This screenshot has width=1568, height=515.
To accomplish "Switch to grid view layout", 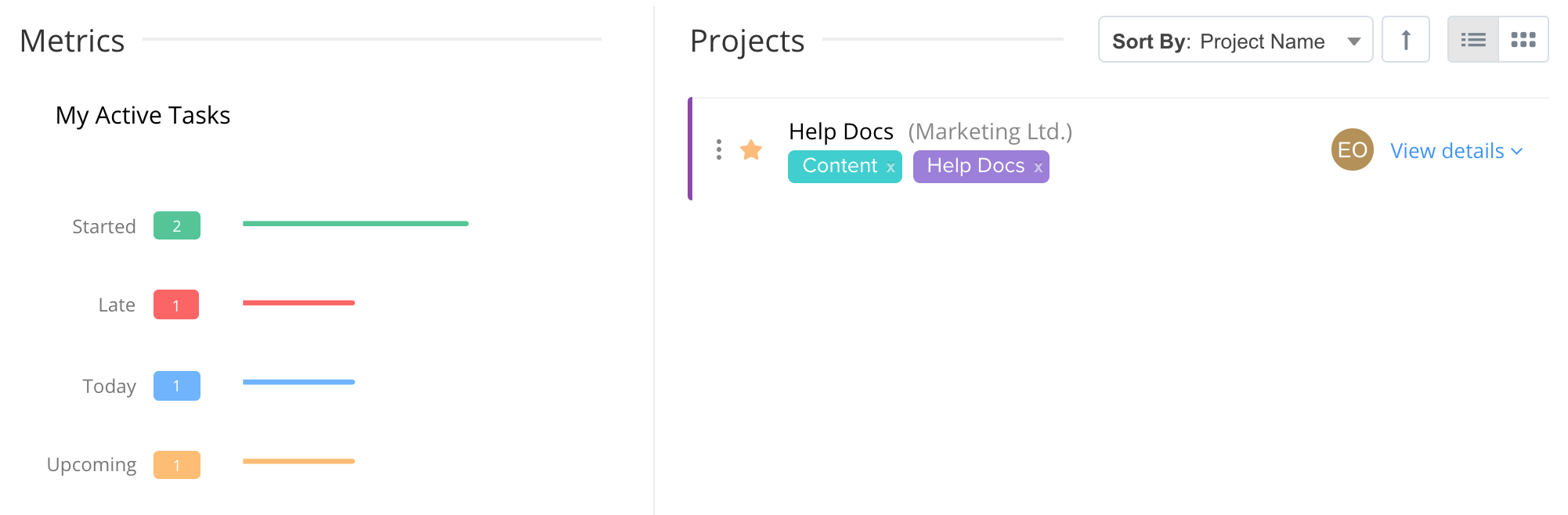I will point(1523,39).
